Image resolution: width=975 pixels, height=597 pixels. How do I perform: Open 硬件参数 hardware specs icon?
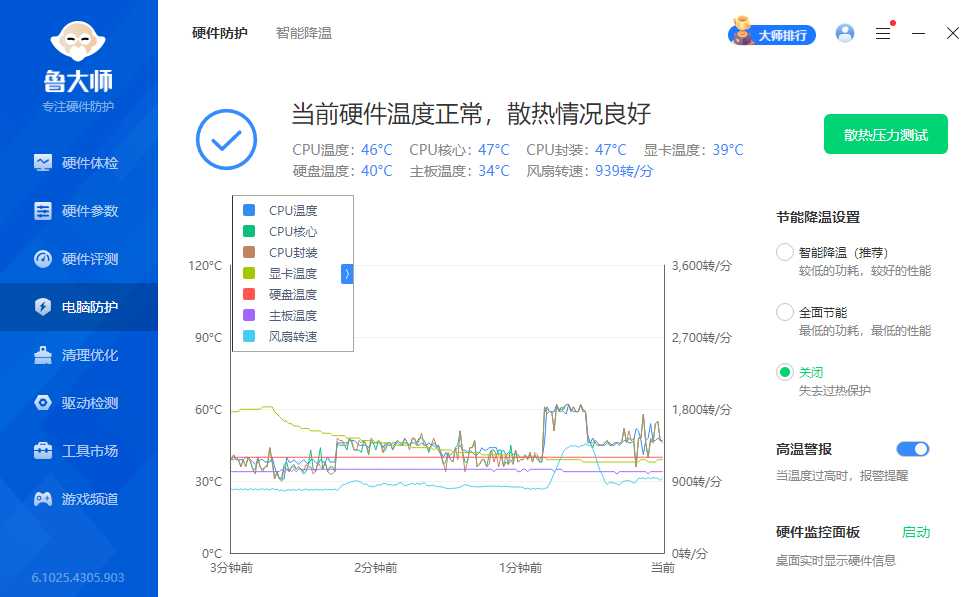43,211
